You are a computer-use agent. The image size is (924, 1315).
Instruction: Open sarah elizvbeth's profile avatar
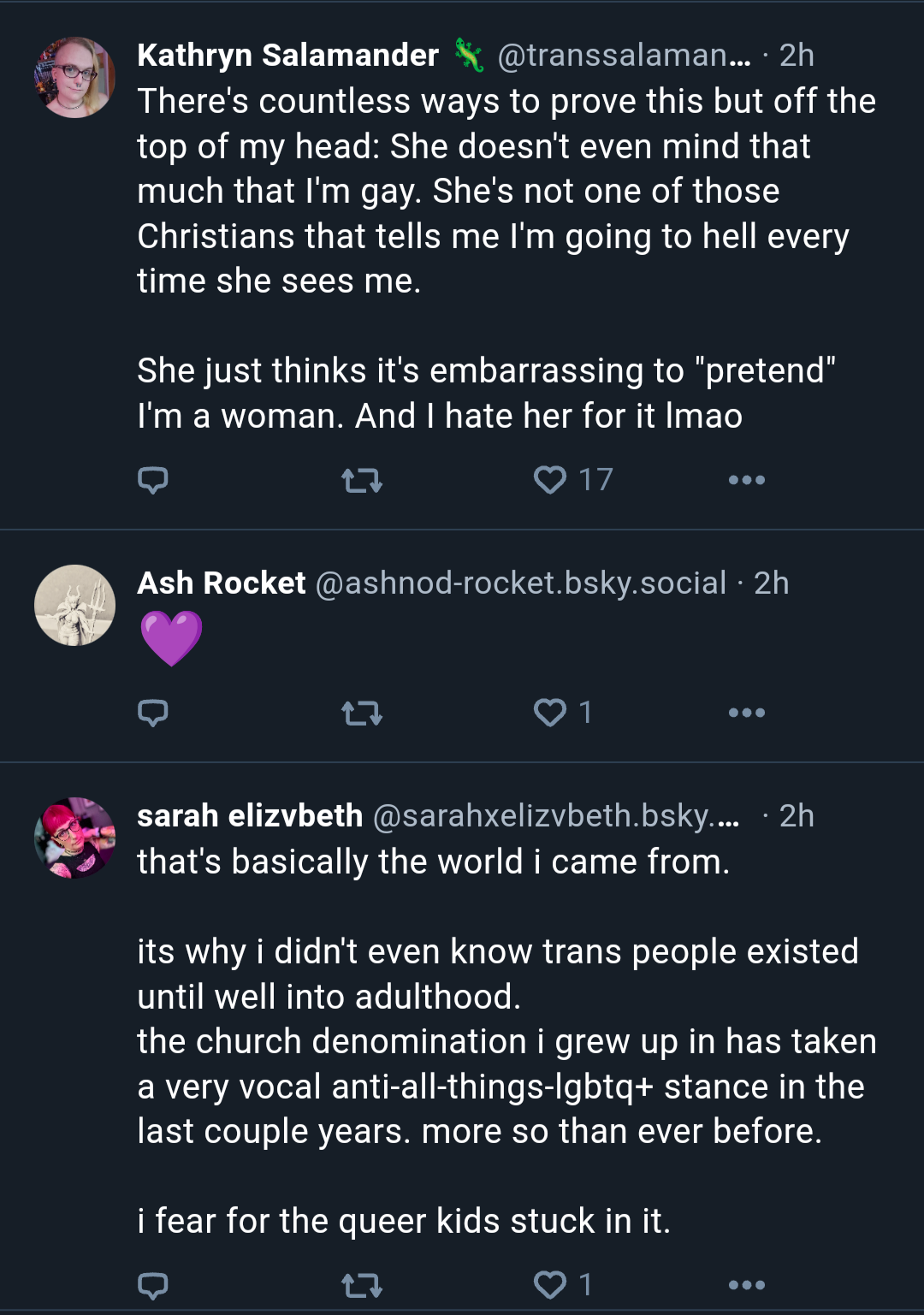tap(74, 838)
